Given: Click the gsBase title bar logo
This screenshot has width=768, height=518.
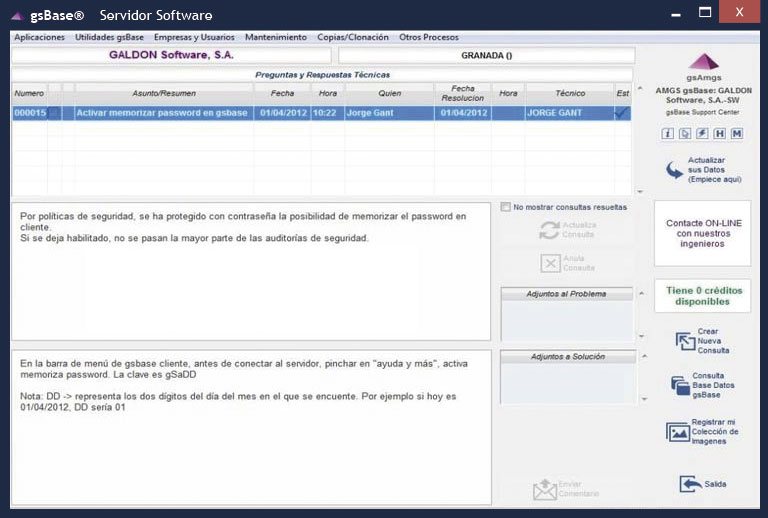Looking at the screenshot, I should click(x=18, y=16).
